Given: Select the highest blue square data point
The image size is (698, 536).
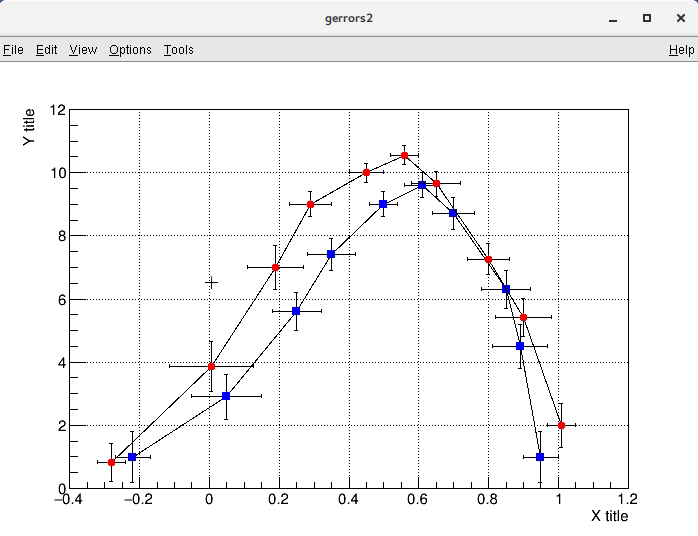Looking at the screenshot, I should [422, 185].
